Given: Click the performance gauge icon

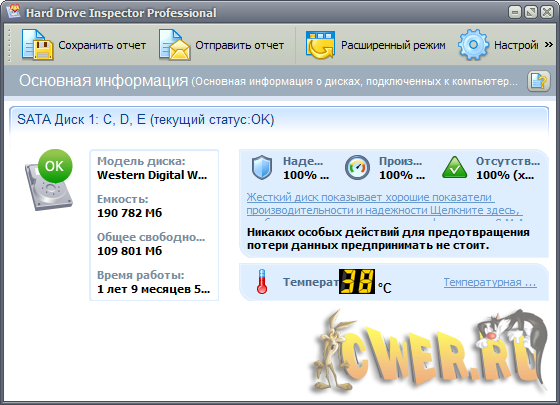Looking at the screenshot, I should coord(357,168).
